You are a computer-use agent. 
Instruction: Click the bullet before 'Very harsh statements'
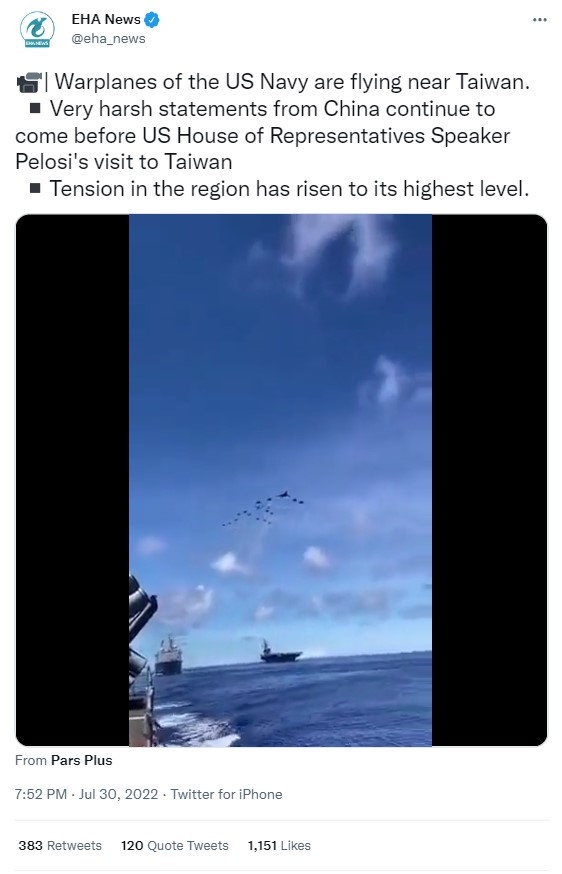35,108
